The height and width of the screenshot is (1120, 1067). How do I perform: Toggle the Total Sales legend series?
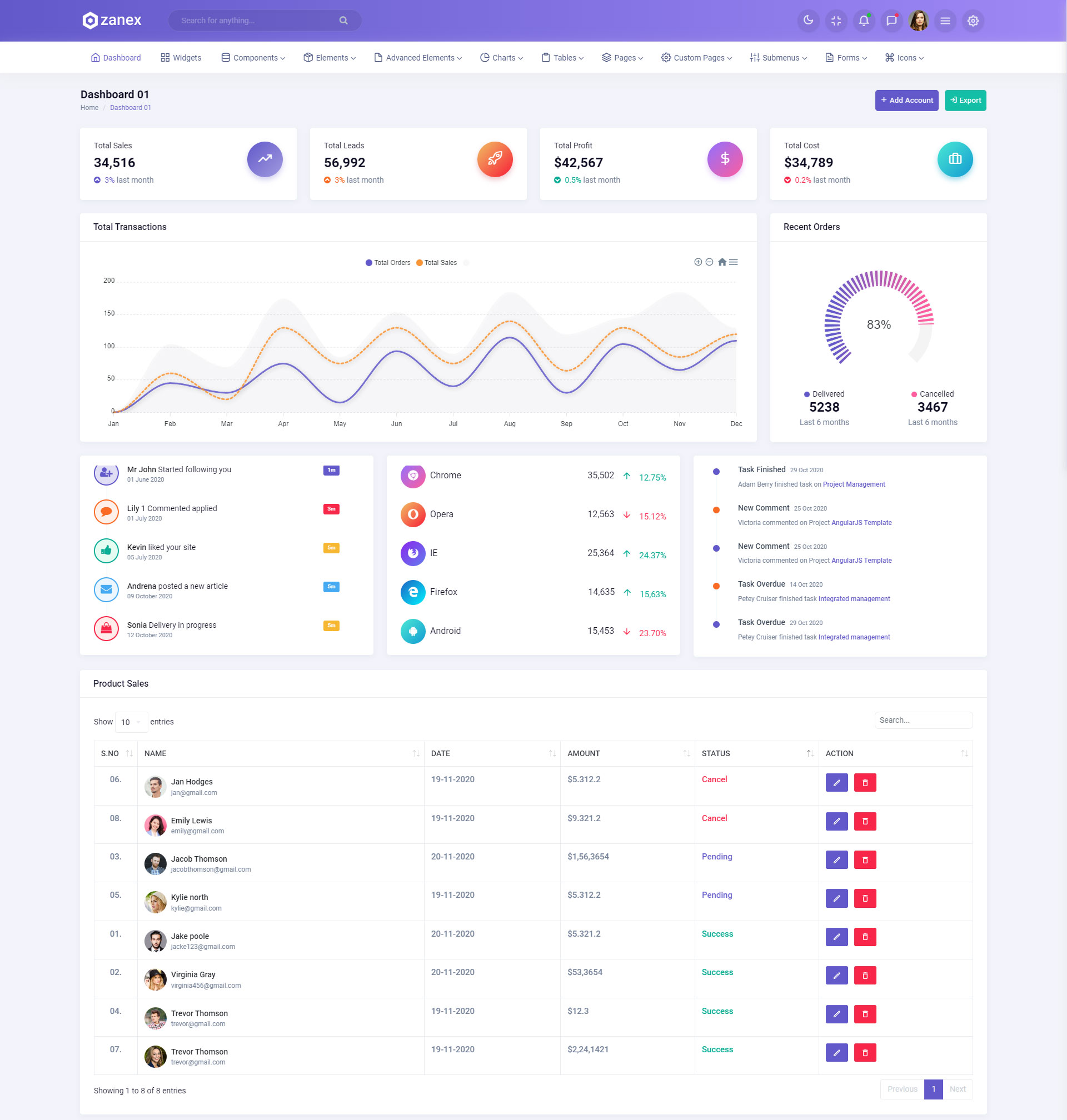pyautogui.click(x=436, y=263)
